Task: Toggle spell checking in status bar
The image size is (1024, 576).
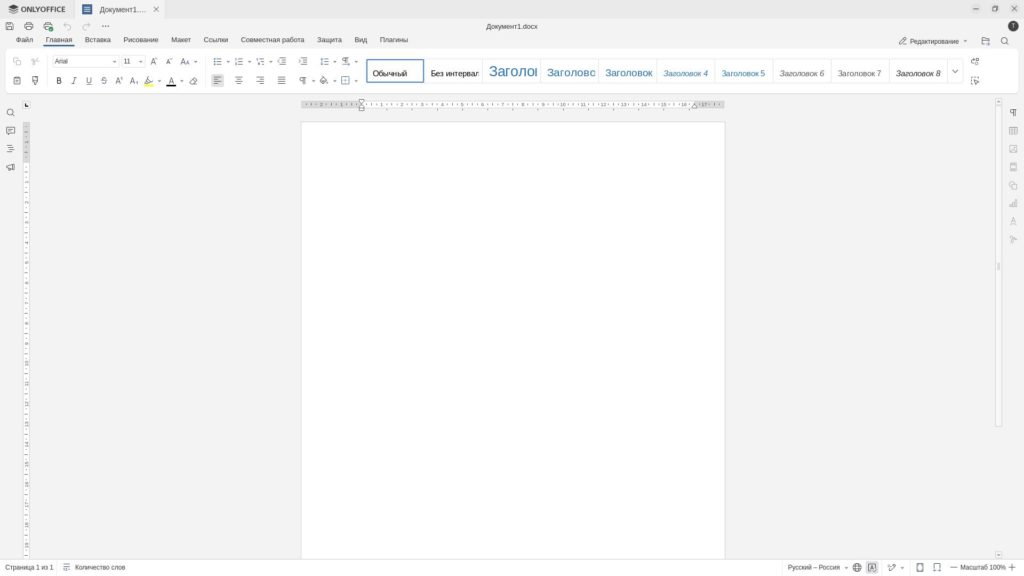Action: (873, 567)
